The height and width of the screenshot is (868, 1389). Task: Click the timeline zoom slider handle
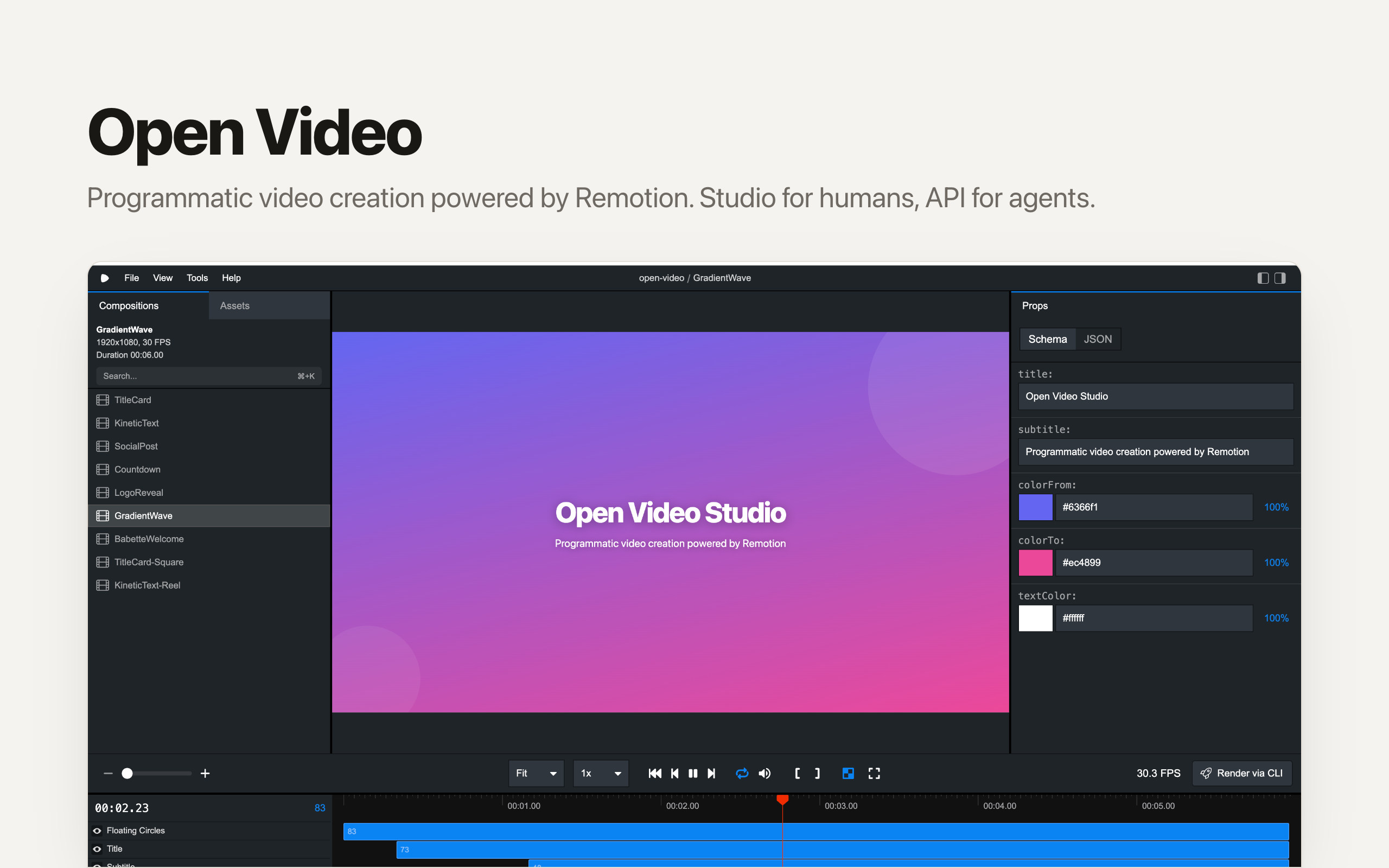coord(128,773)
